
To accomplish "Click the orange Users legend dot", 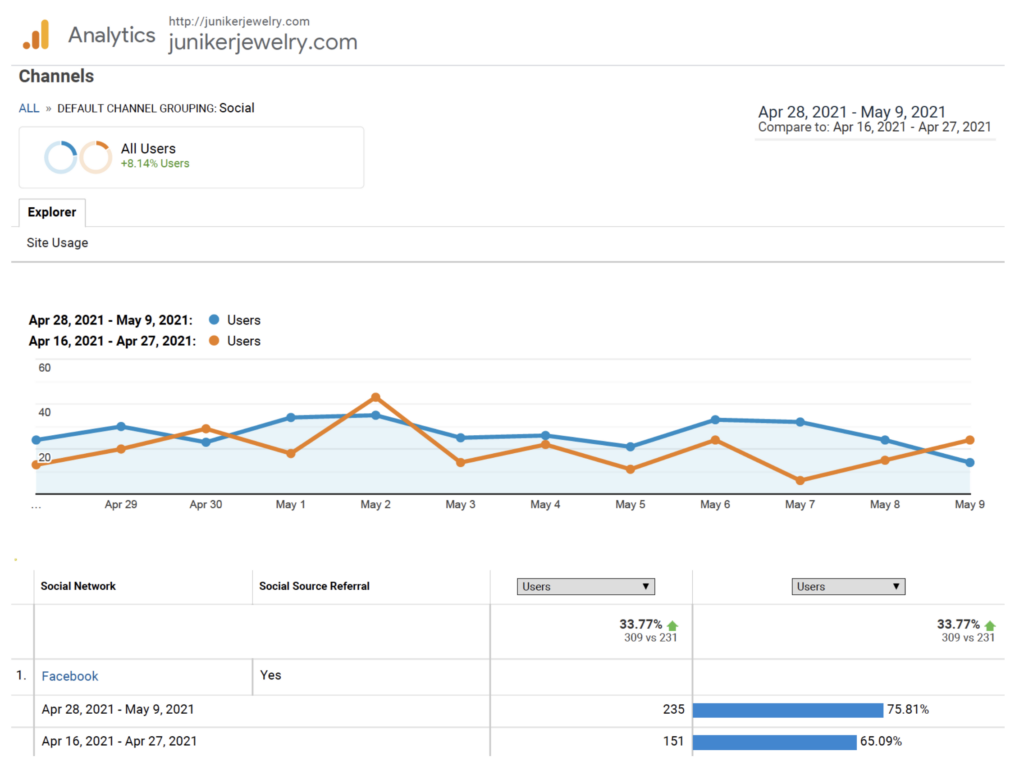I will coord(214,341).
